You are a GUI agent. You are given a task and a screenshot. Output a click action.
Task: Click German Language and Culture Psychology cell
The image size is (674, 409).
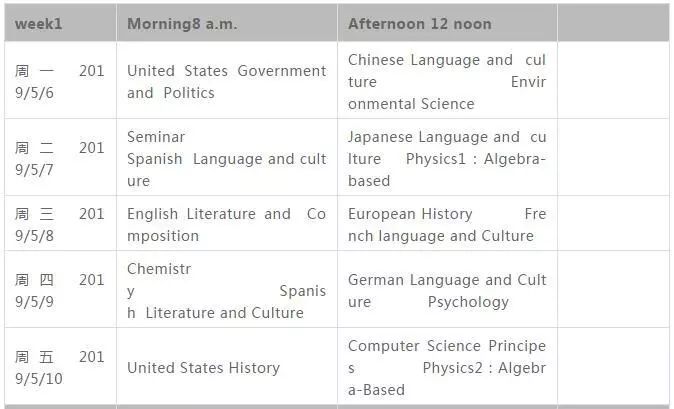click(447, 289)
